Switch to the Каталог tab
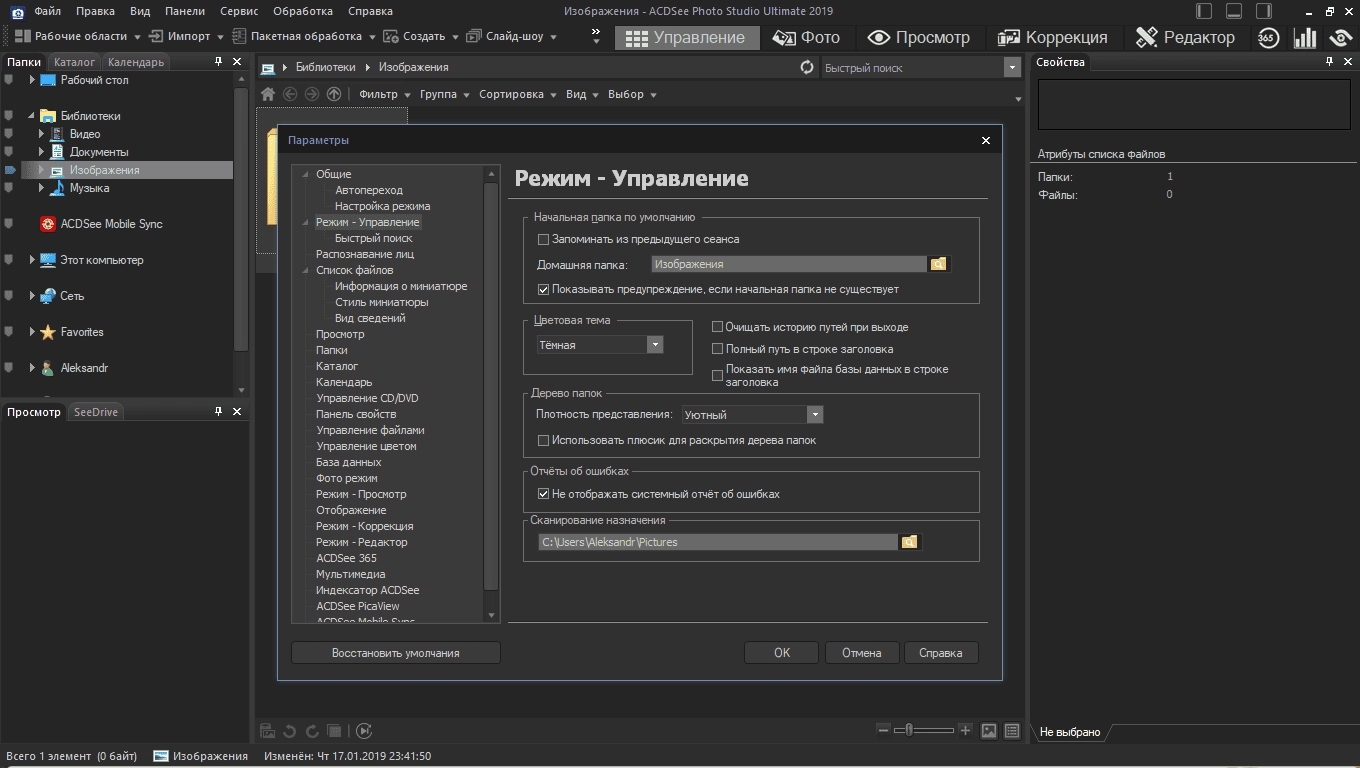This screenshot has width=1360, height=768. point(75,62)
